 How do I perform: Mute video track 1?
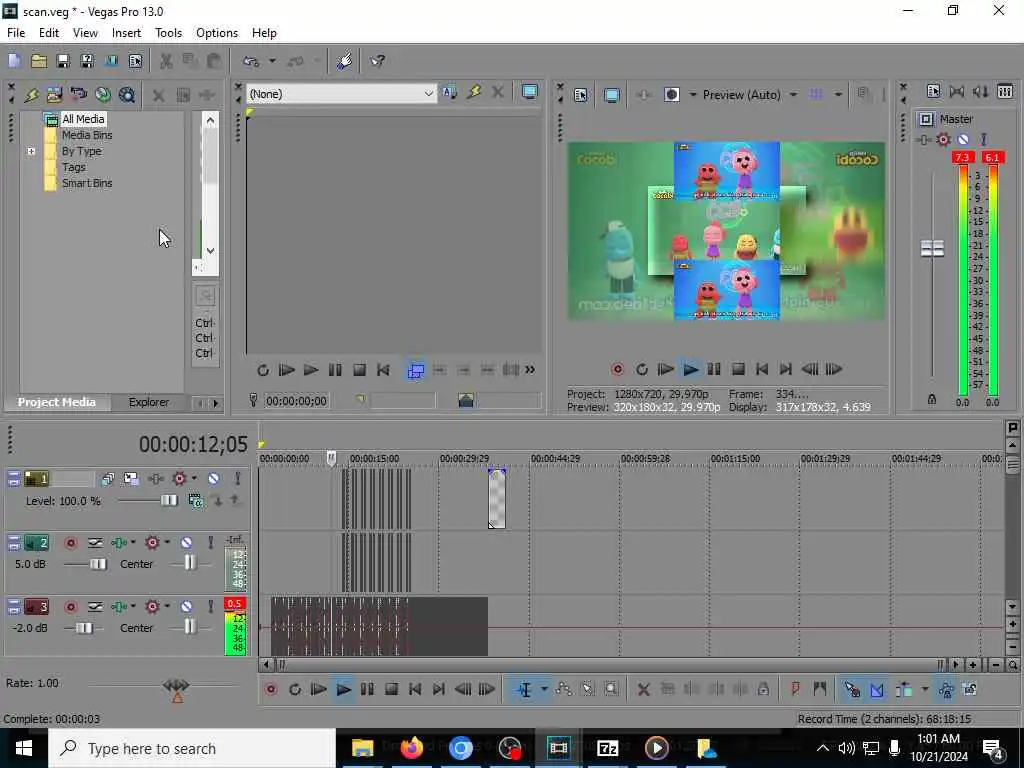click(x=213, y=479)
